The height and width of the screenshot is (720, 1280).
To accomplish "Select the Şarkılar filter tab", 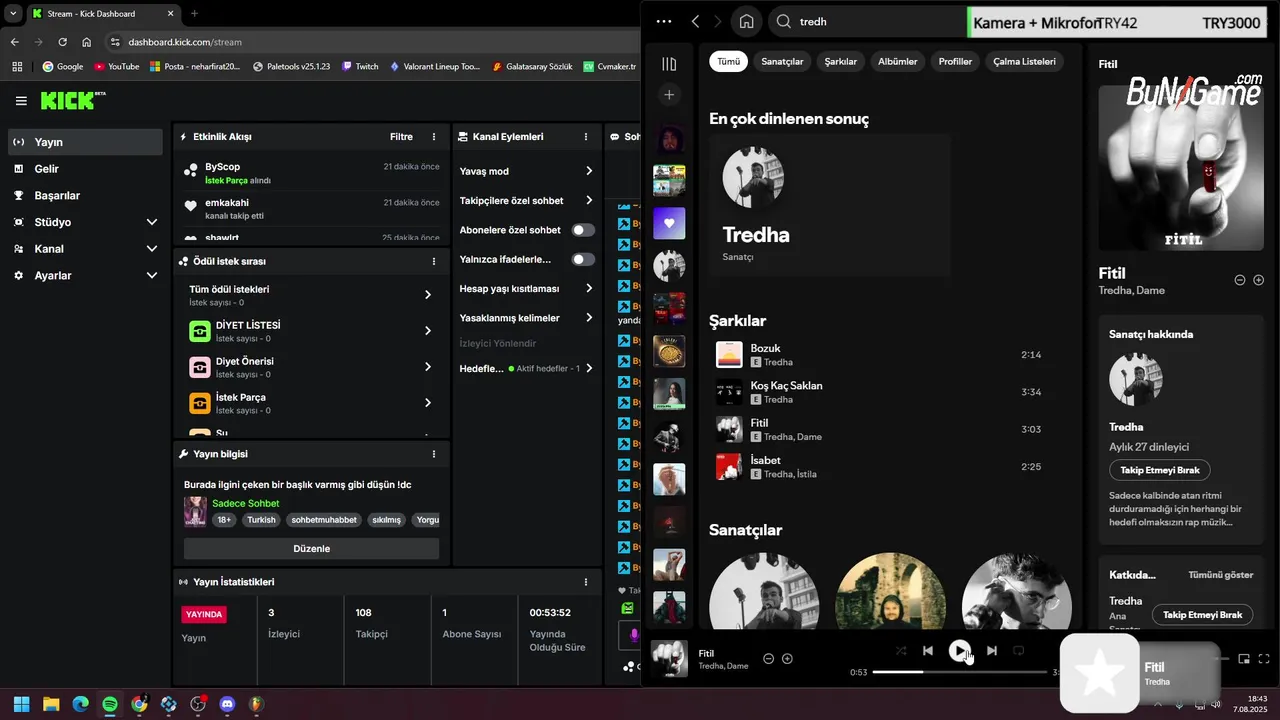I will (840, 61).
